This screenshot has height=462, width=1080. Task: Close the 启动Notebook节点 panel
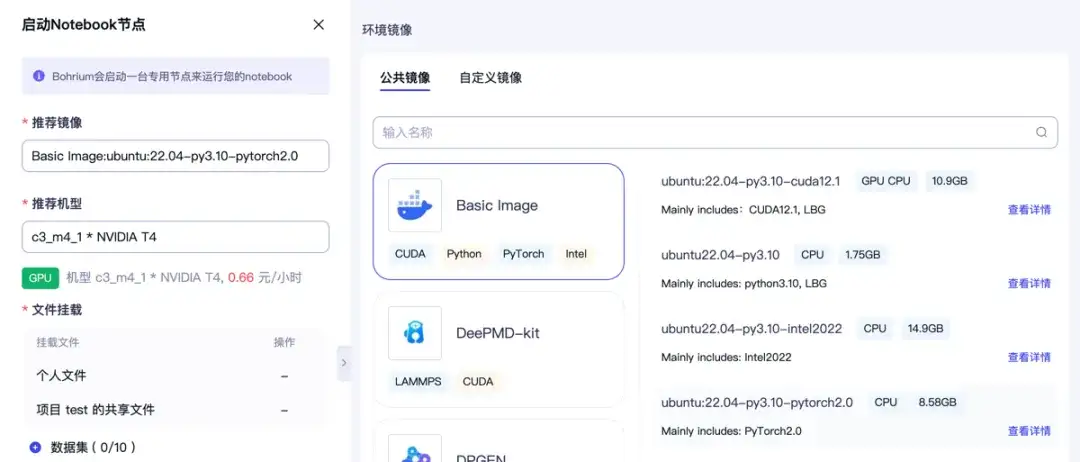coord(318,25)
